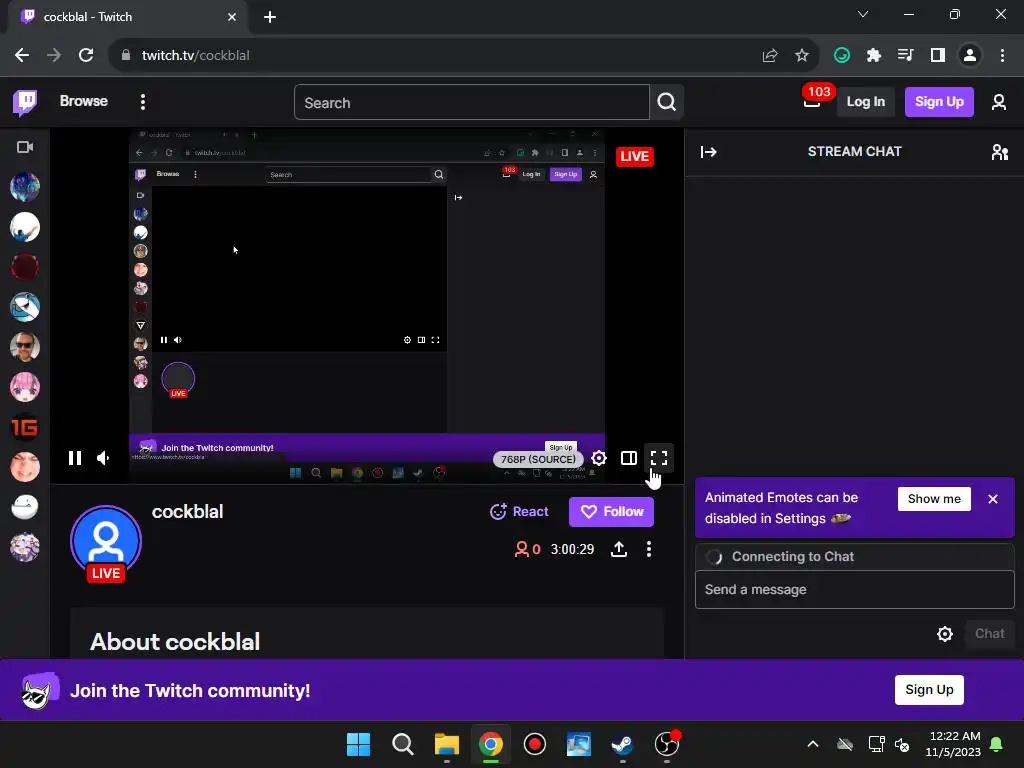The image size is (1024, 768).
Task: Open the cockblal channel avatar
Action: tap(106, 541)
